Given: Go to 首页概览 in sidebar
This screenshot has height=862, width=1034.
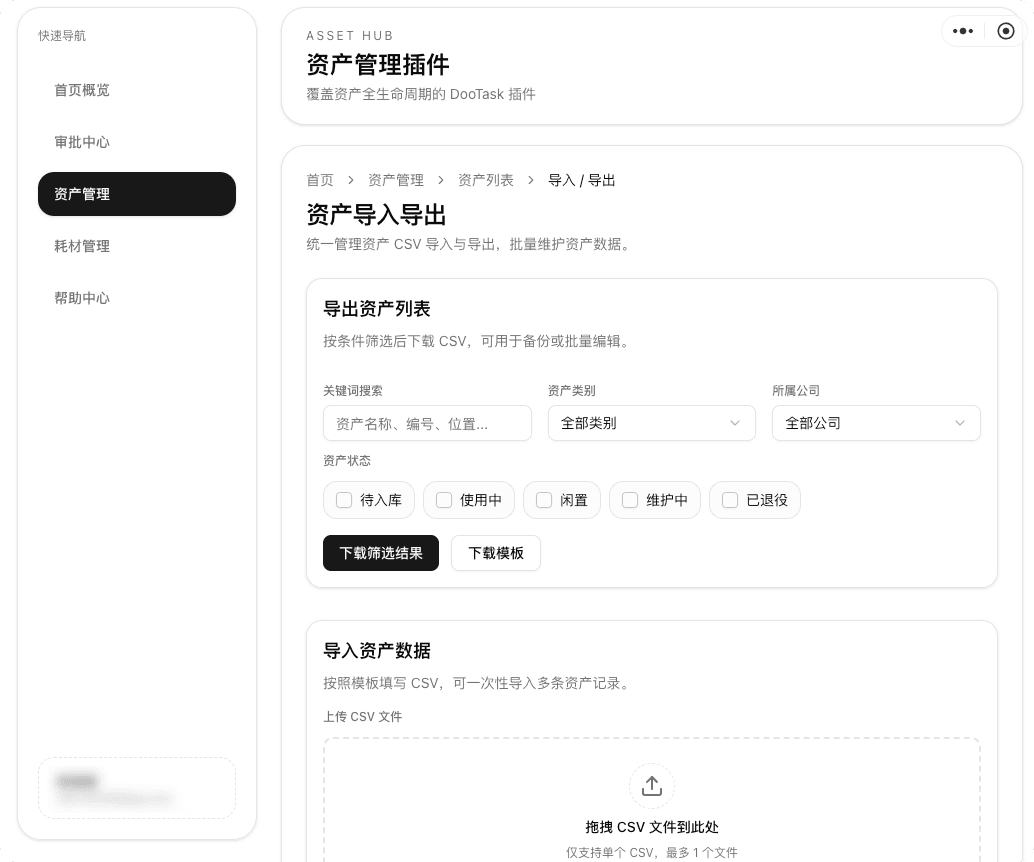Looking at the screenshot, I should click(137, 90).
